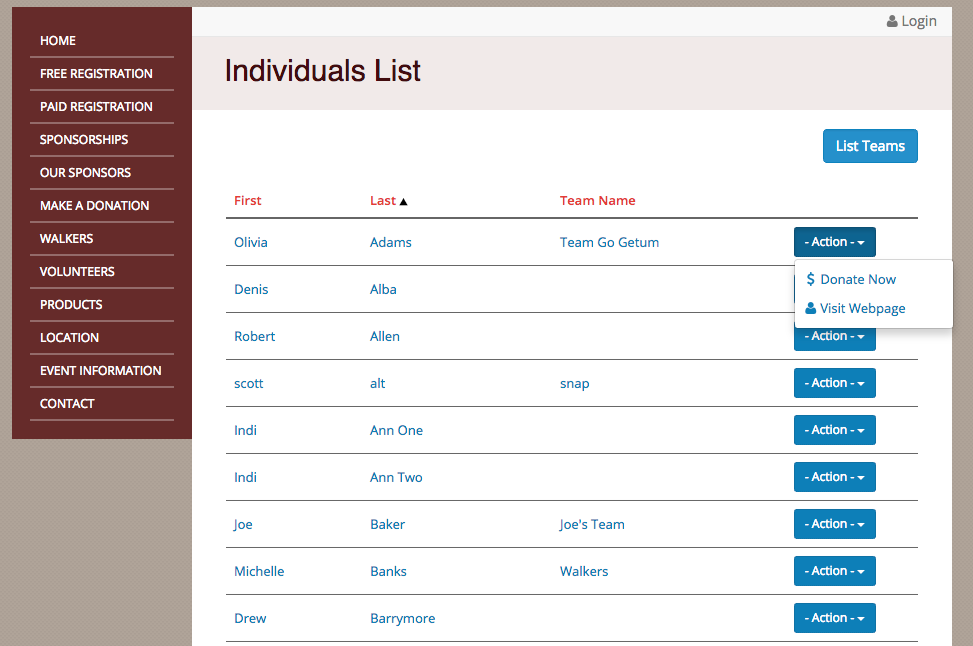Click the Individuals List heading
This screenshot has width=973, height=646.
point(323,71)
